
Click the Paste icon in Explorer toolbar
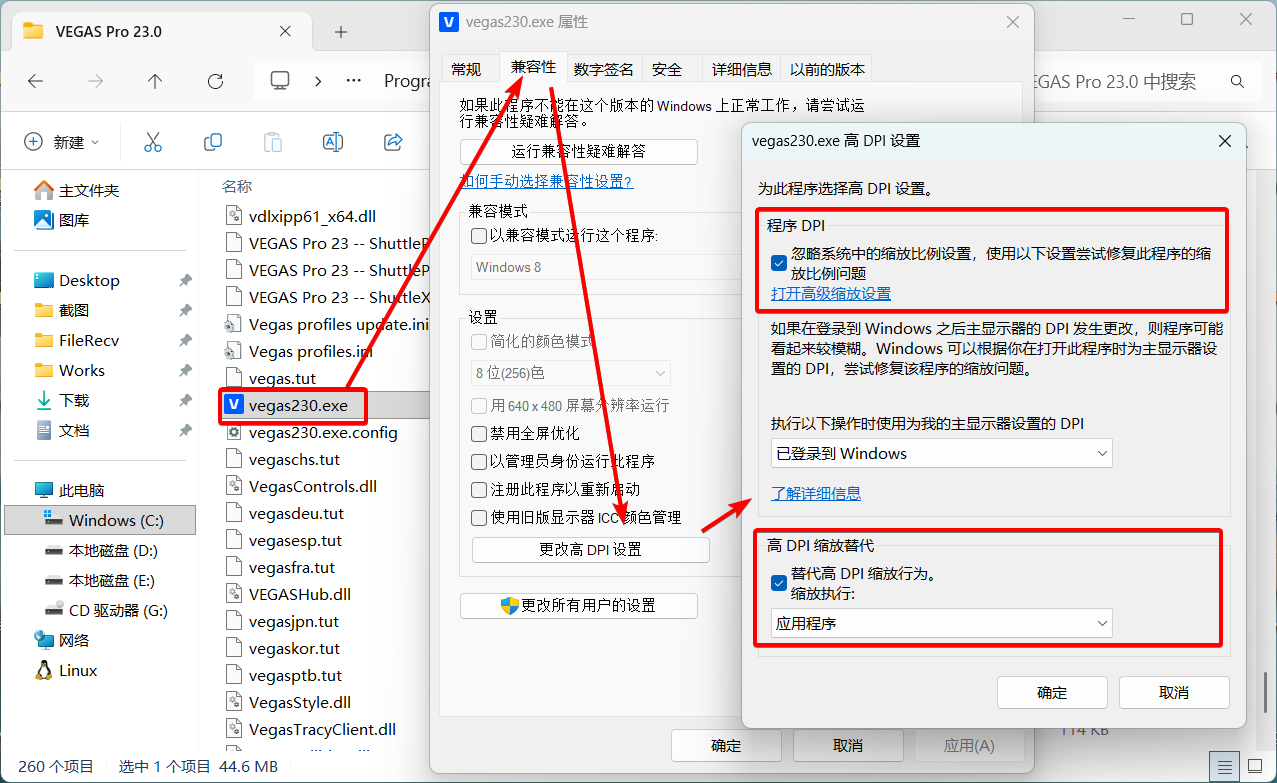tap(272, 142)
